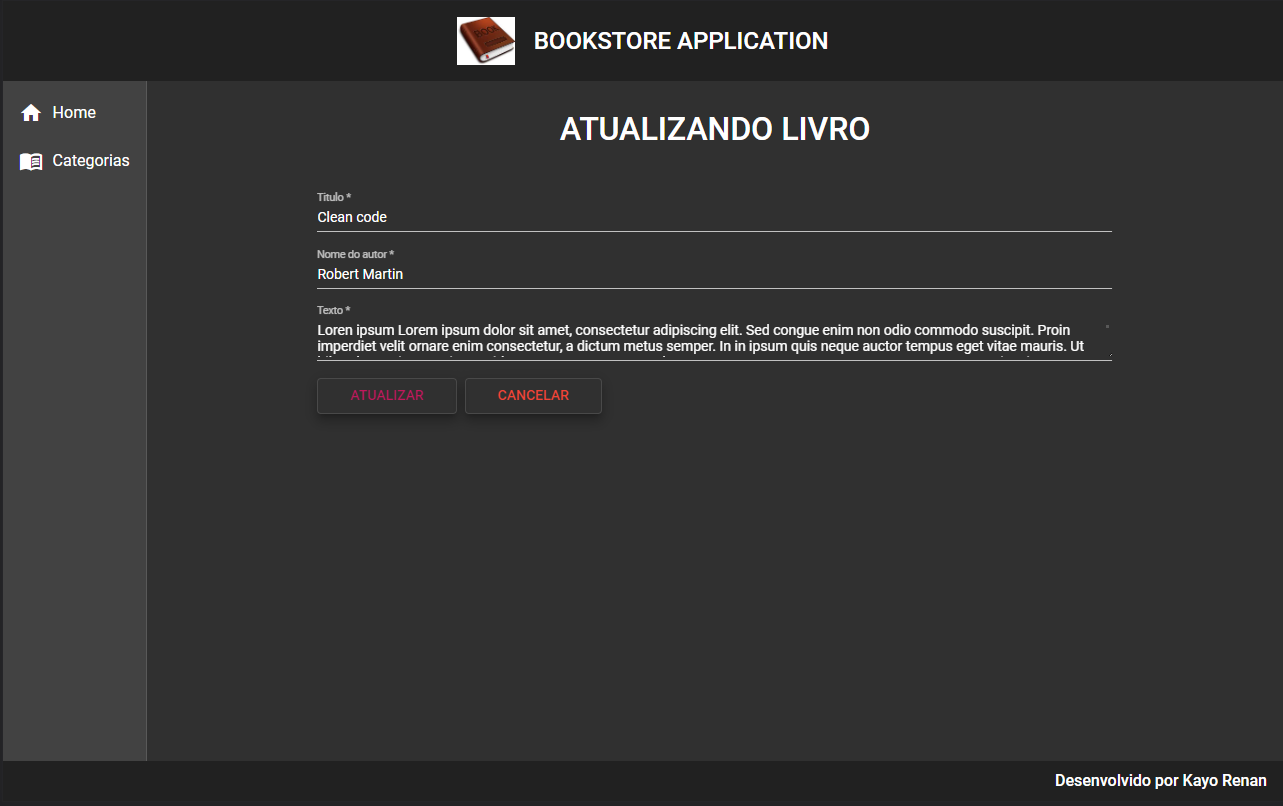Click the Robert Martin author text
This screenshot has height=806, width=1283.
point(360,274)
